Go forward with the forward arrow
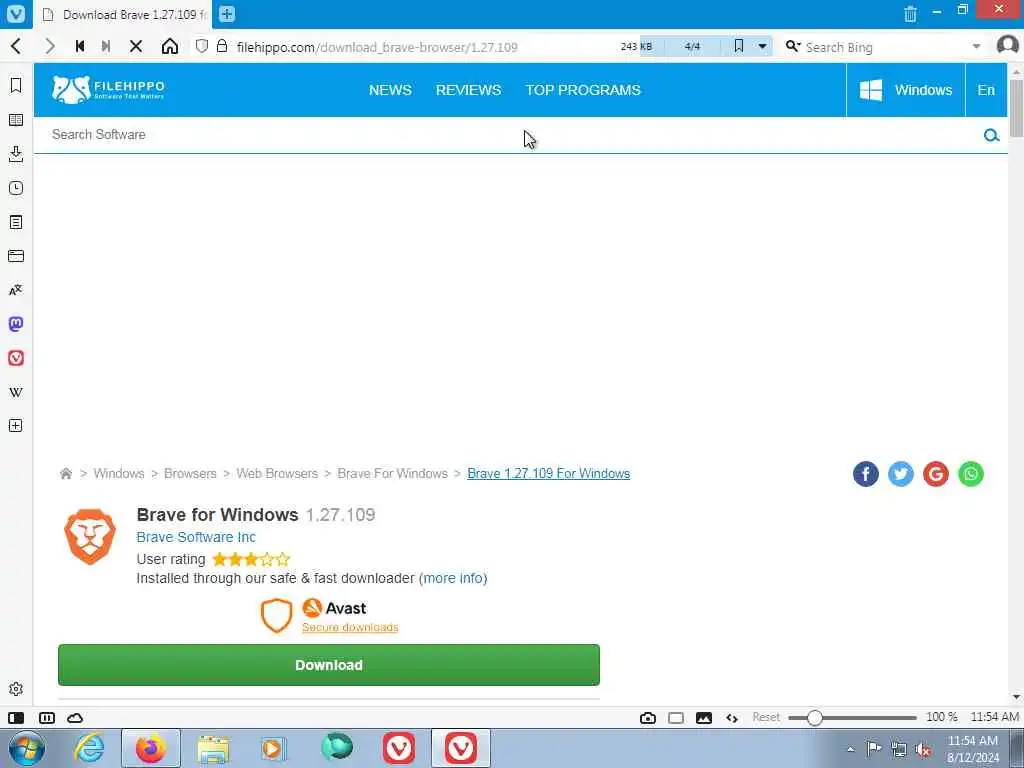This screenshot has width=1024, height=768. (49, 46)
